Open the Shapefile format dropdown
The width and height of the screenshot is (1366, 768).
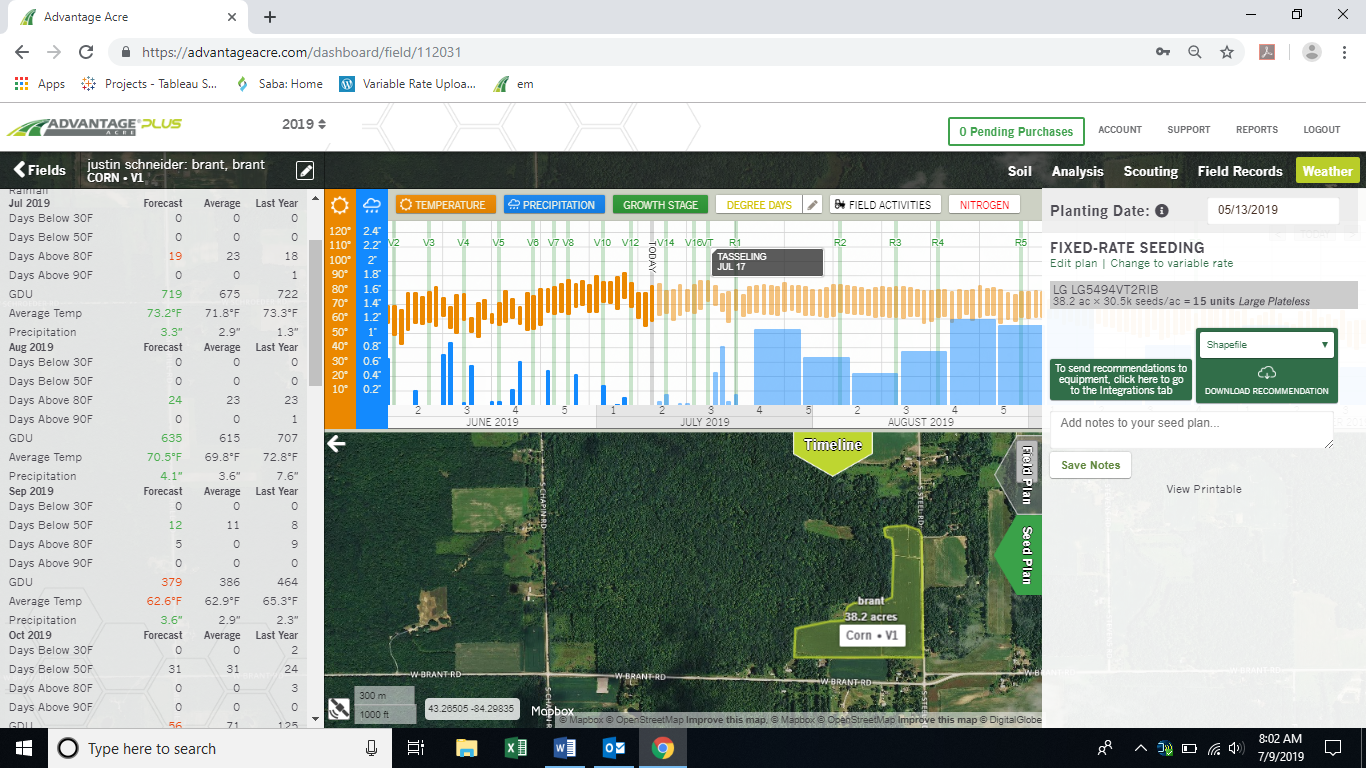[x=1266, y=344]
